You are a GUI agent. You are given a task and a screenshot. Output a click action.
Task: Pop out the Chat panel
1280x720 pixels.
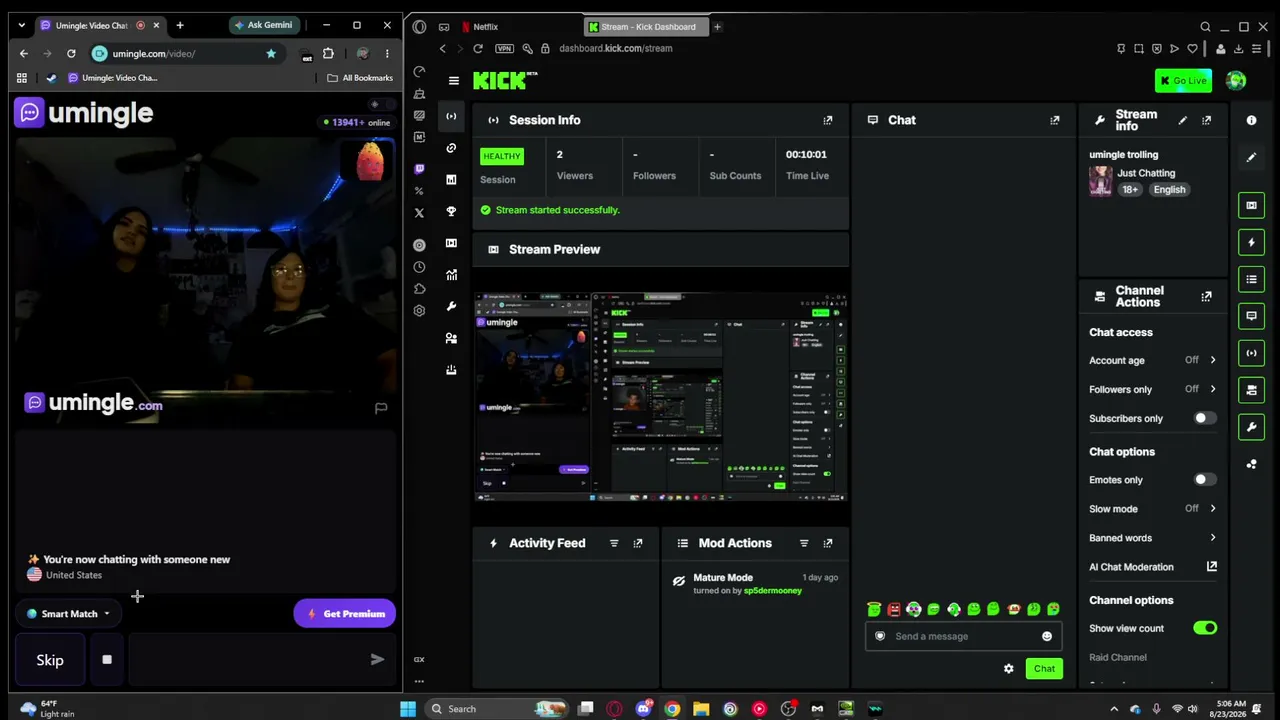tap(1055, 120)
